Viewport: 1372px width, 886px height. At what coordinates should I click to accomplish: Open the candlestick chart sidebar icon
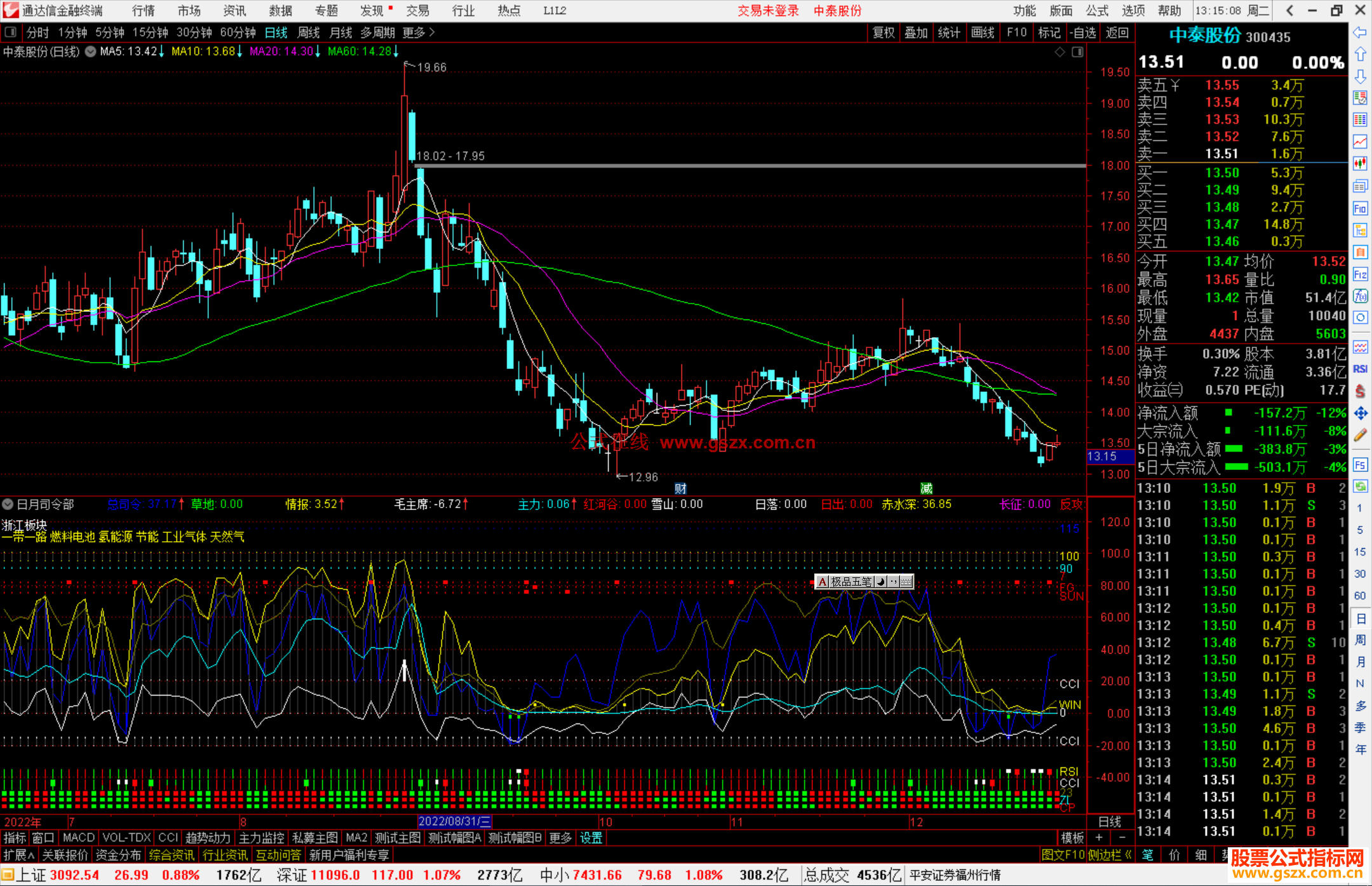[x=1360, y=164]
